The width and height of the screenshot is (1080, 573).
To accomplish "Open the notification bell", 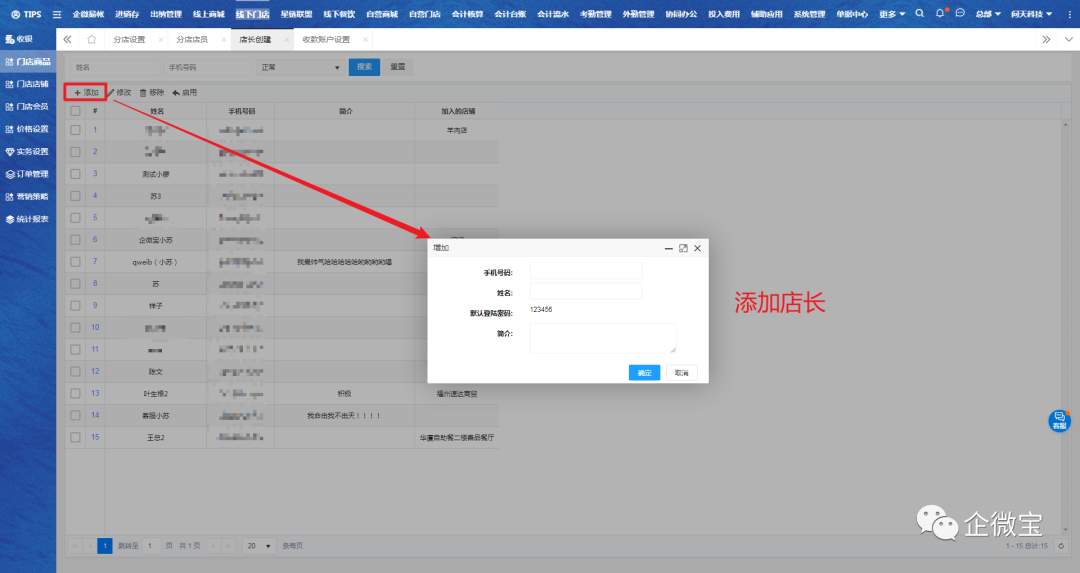I will (940, 14).
